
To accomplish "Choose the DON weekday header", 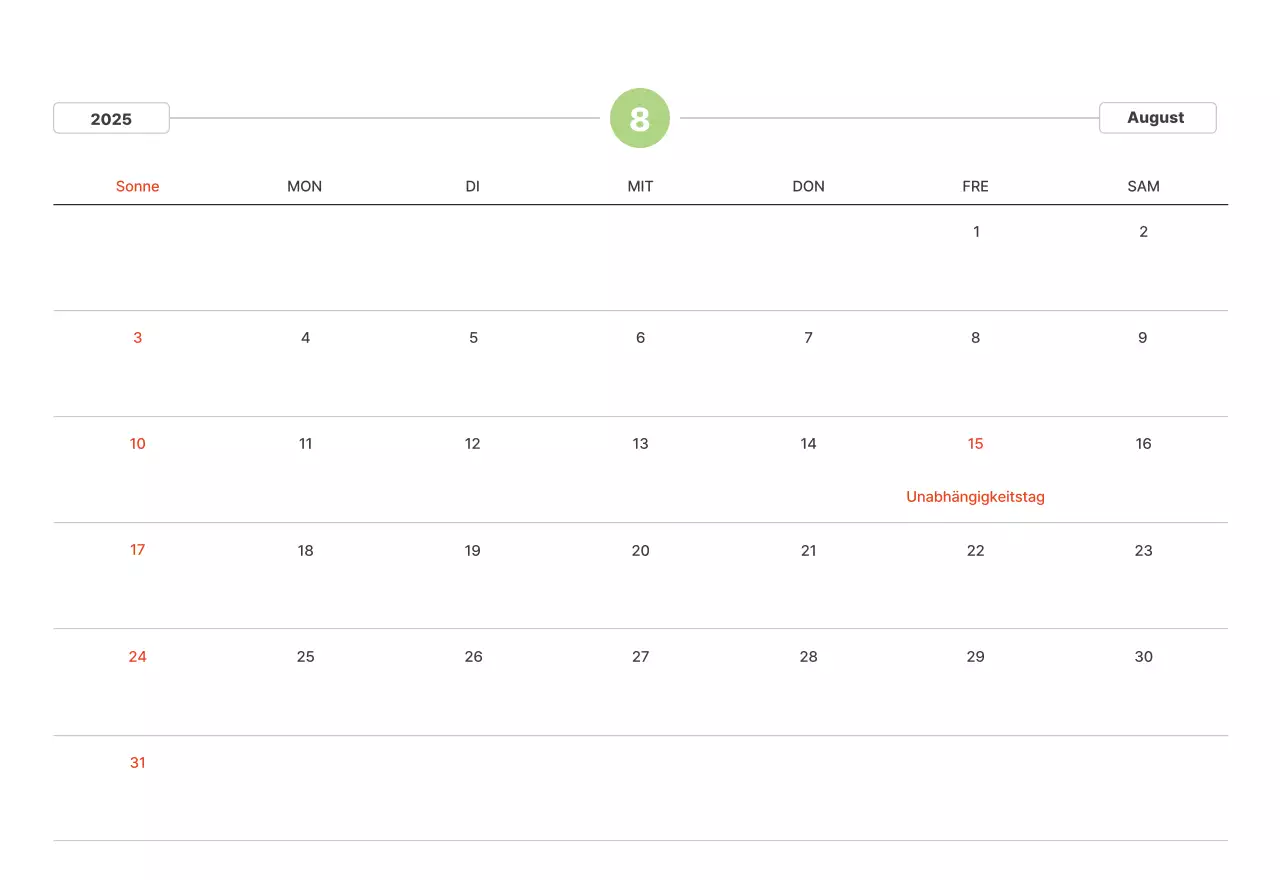I will (x=808, y=186).
